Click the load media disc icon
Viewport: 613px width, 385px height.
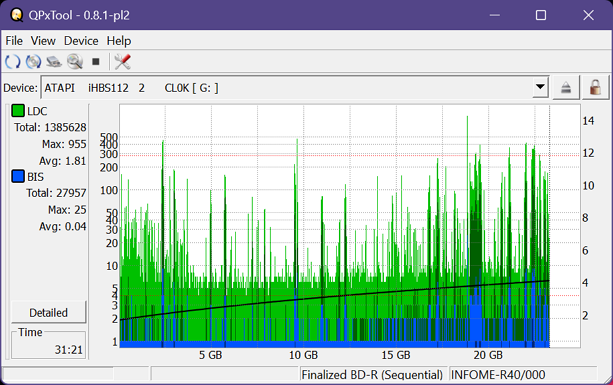coord(33,62)
